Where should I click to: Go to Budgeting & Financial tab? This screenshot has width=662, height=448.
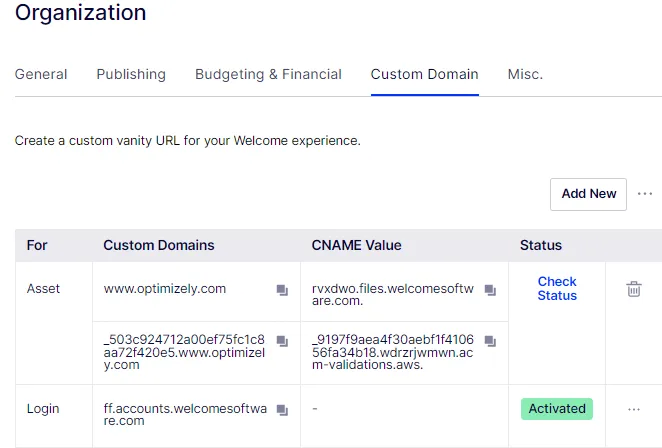268,74
